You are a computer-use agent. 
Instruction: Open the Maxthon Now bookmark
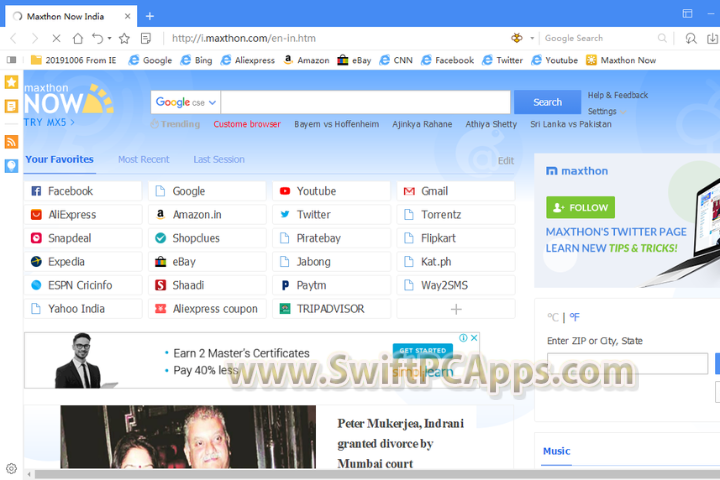tap(621, 60)
